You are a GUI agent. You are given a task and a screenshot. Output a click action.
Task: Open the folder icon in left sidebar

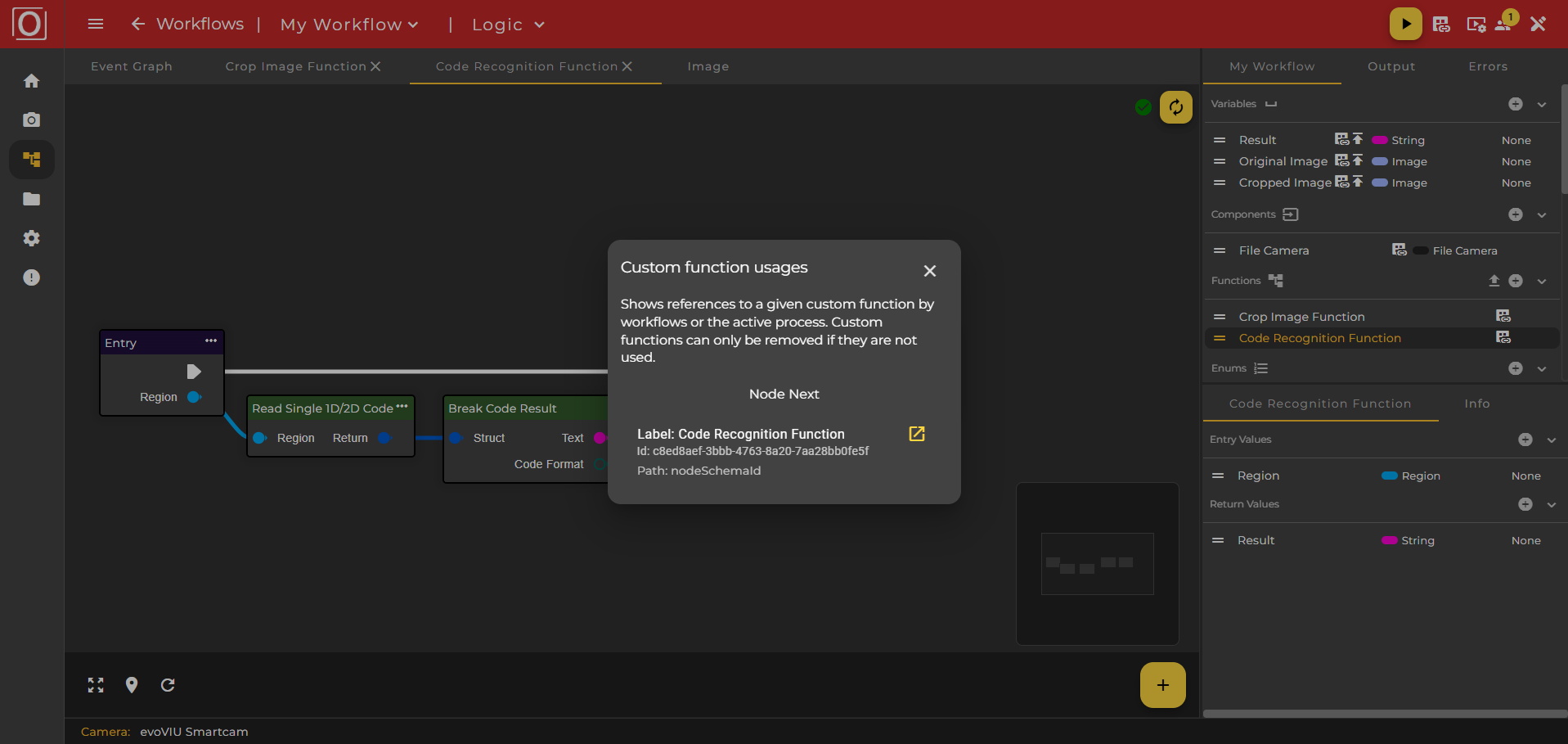coord(31,199)
